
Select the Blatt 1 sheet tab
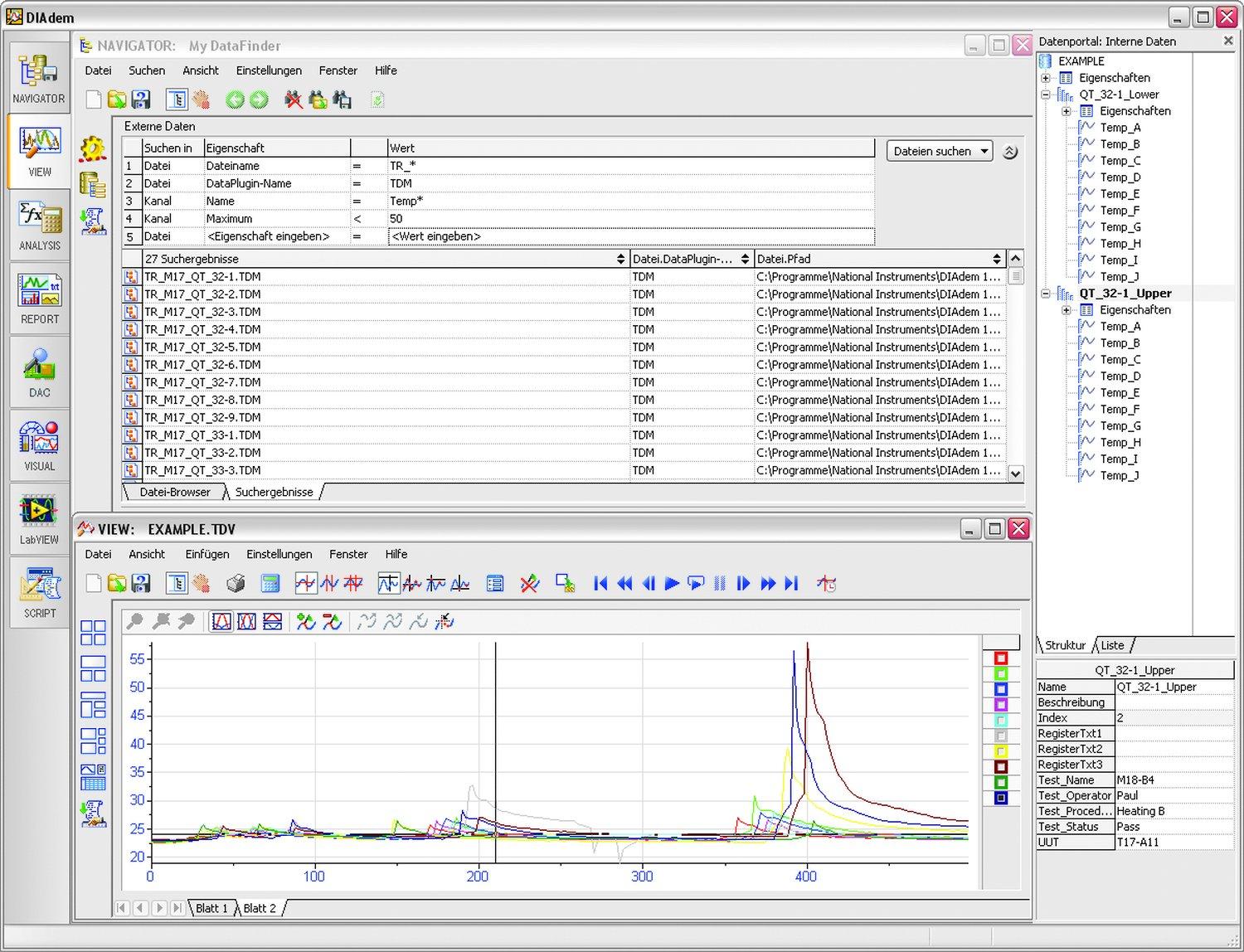click(x=211, y=908)
